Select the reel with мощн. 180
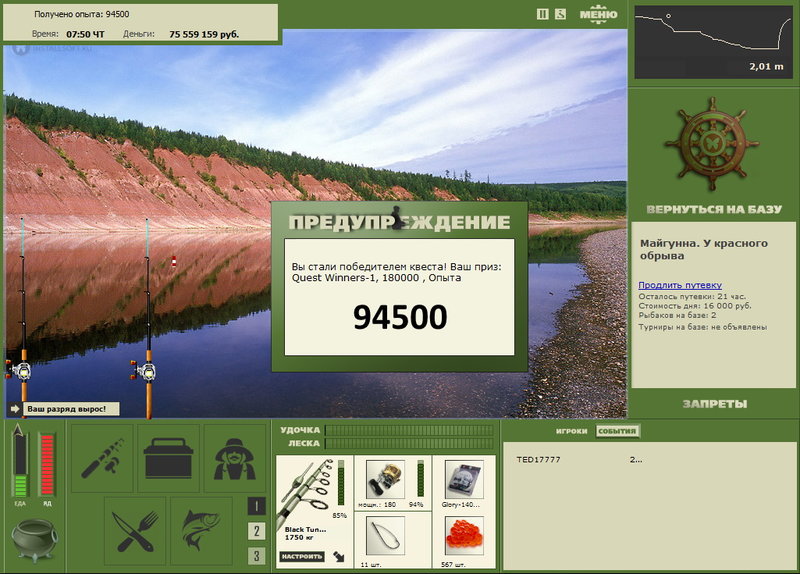The image size is (800, 574). 386,480
